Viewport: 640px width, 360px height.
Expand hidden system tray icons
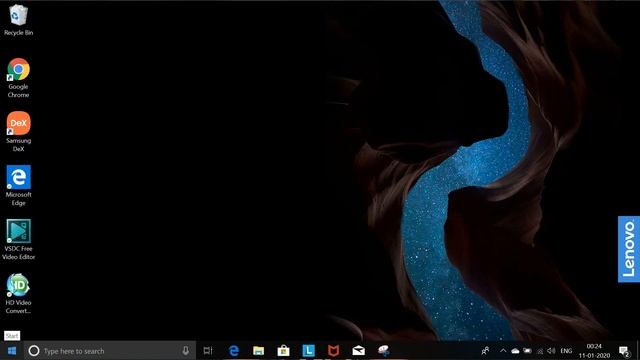503,351
